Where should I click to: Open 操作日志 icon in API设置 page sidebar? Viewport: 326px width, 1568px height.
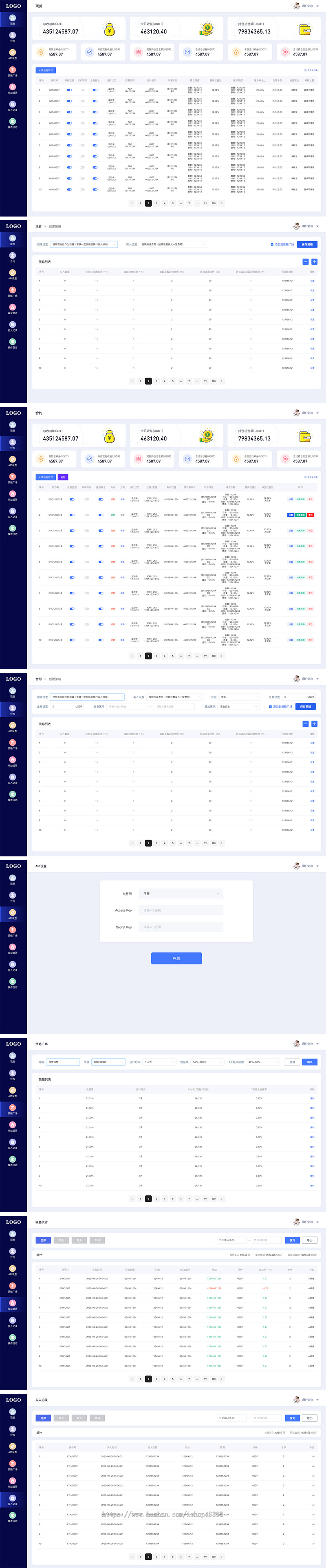pos(13,982)
